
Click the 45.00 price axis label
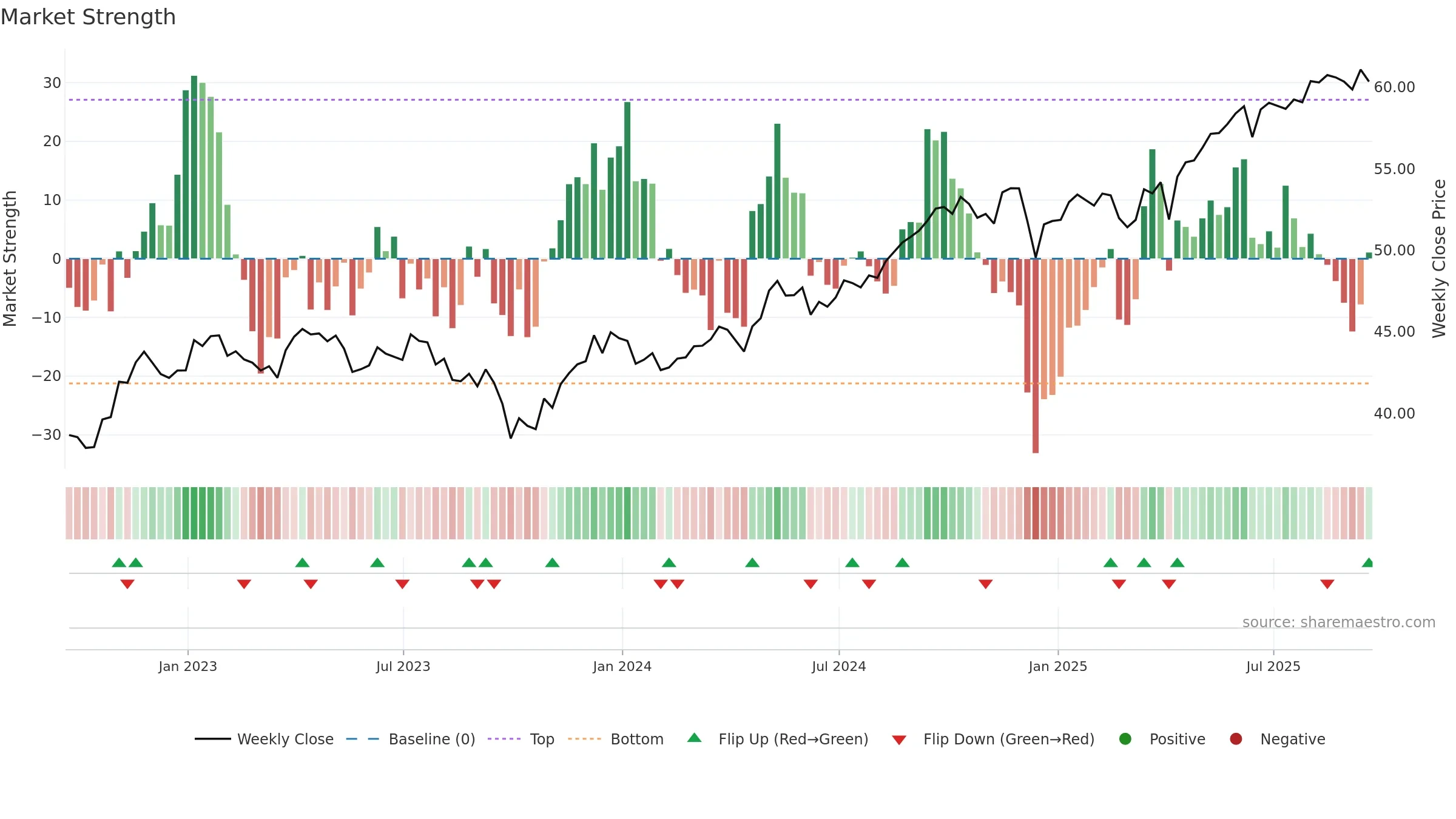tap(1394, 331)
